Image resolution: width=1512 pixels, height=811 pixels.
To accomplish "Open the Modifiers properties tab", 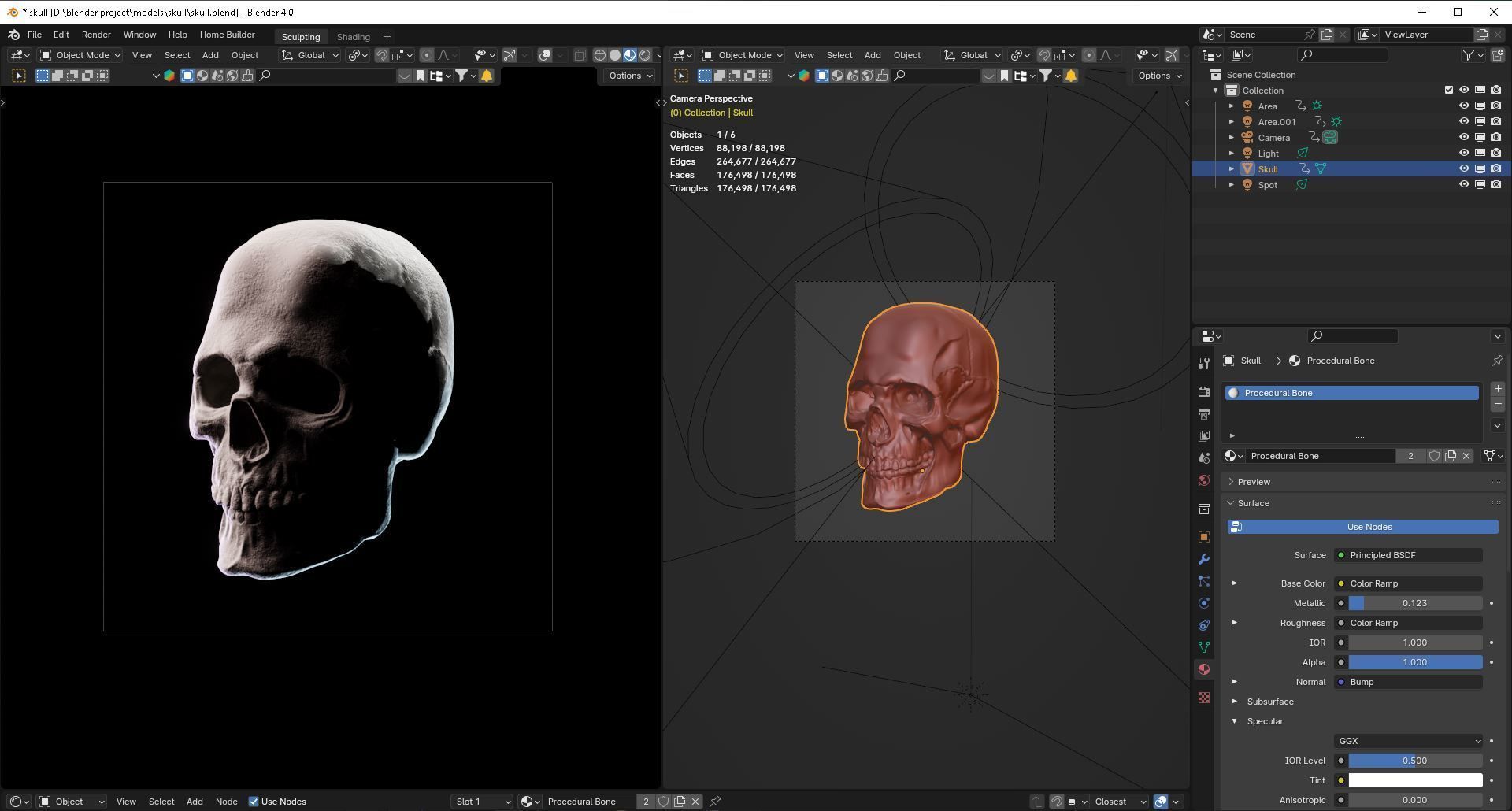I will click(x=1203, y=559).
